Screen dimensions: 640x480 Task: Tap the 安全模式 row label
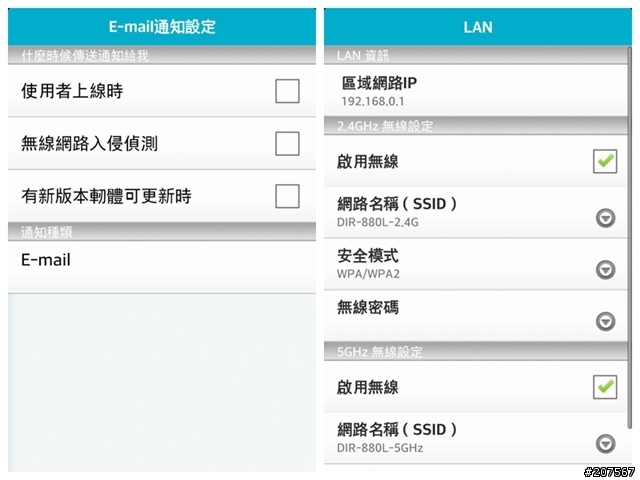[367, 256]
